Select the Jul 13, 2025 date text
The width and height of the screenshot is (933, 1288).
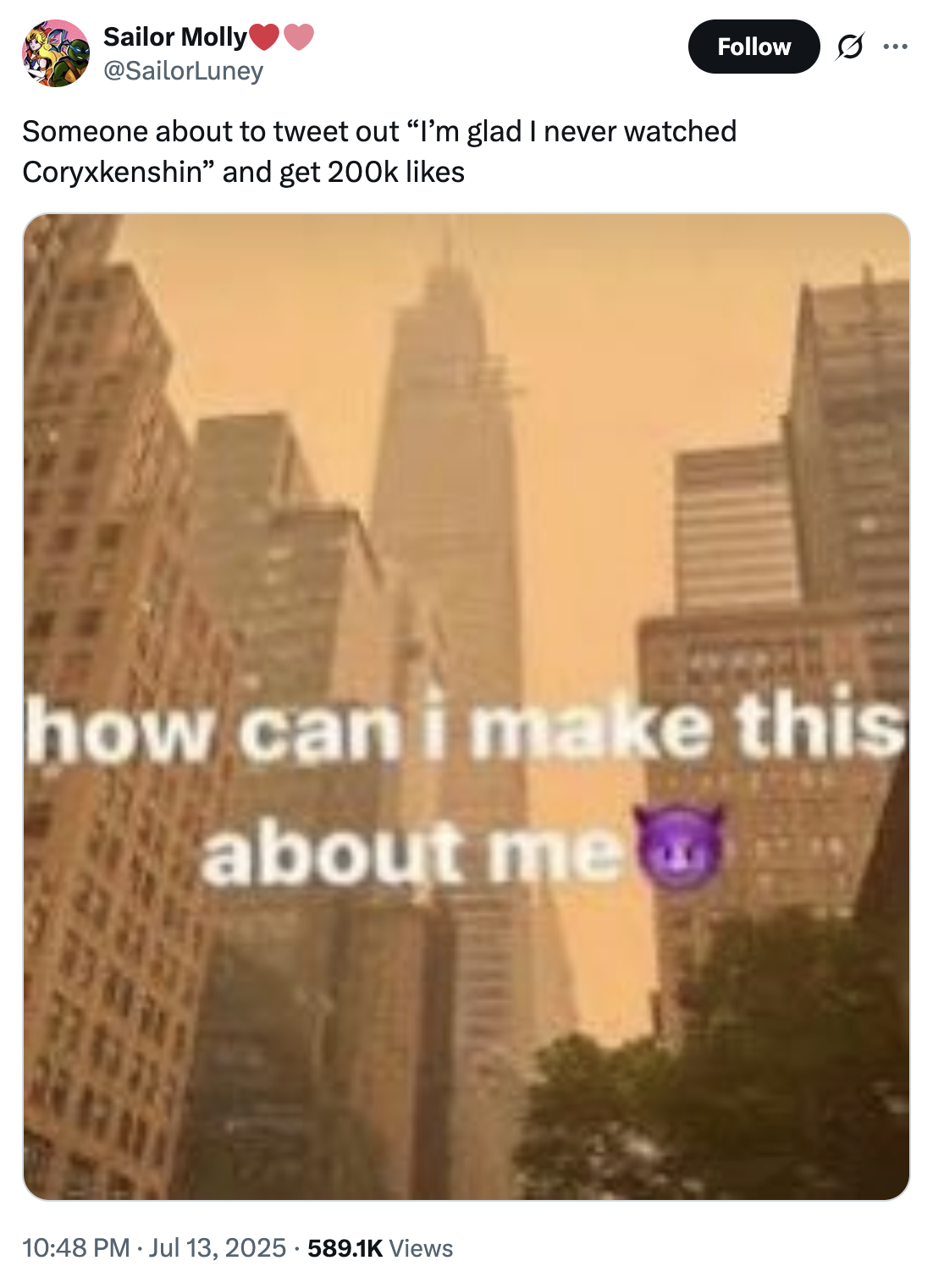coord(218,1248)
